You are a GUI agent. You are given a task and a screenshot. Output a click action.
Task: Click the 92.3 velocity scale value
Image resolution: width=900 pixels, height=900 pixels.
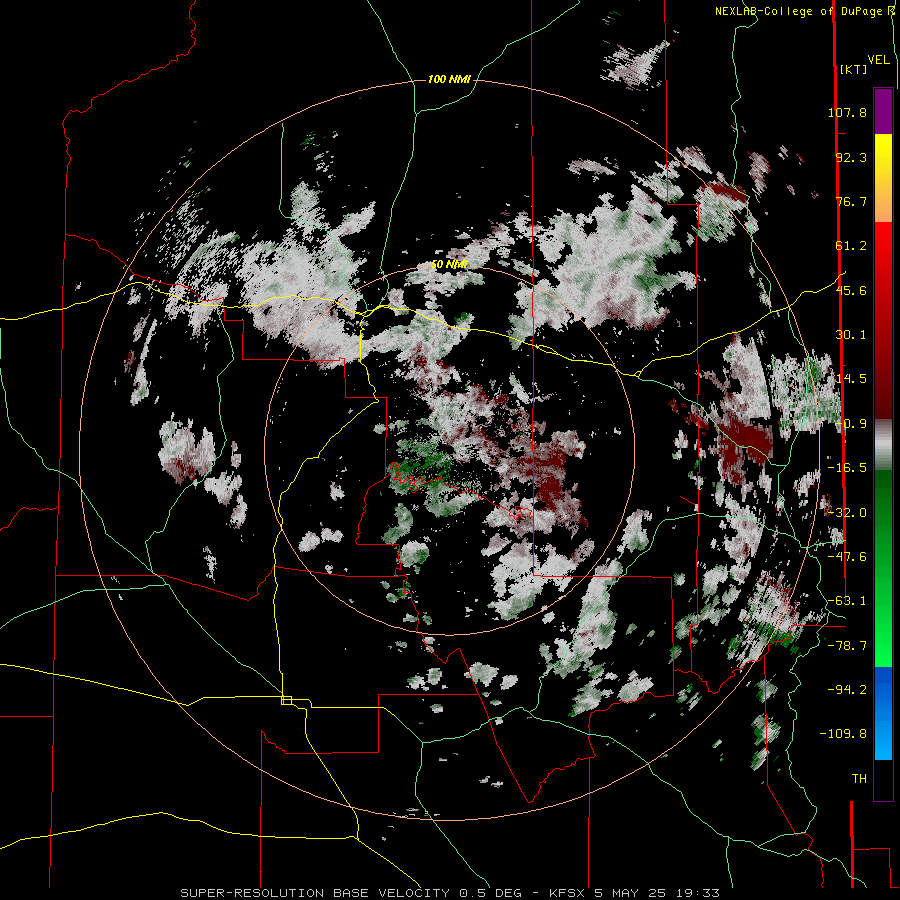851,157
